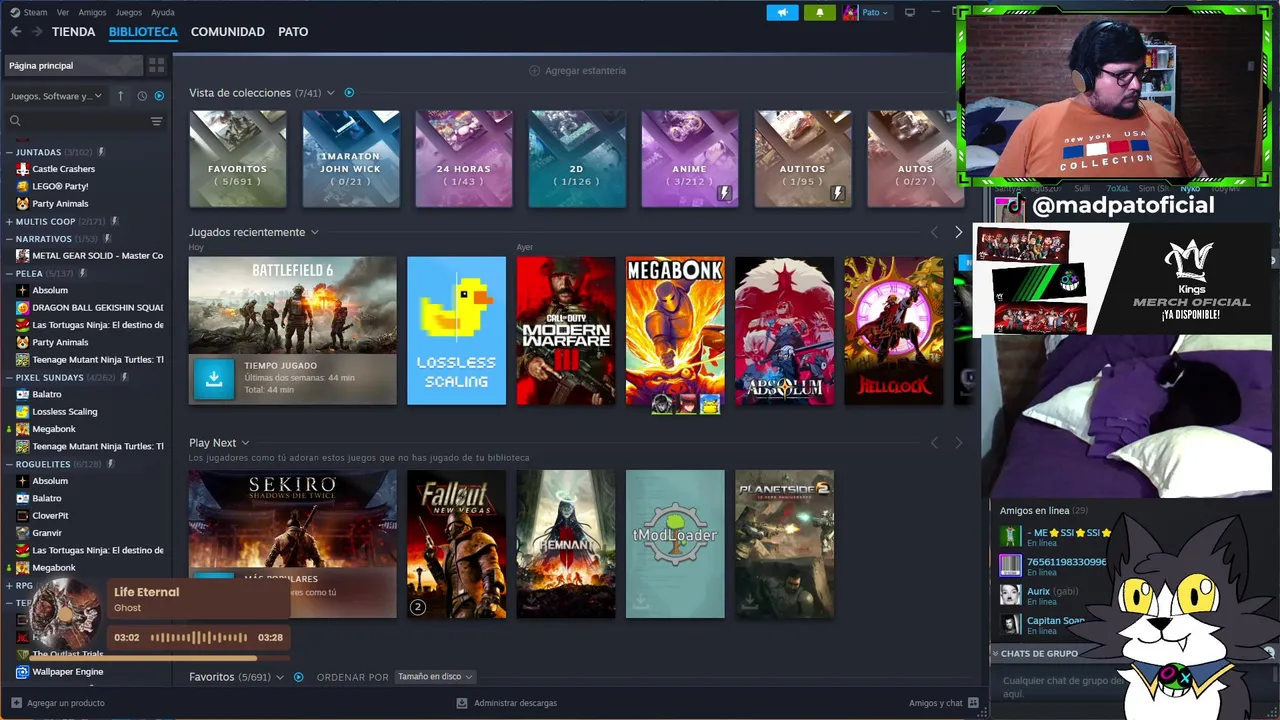The image size is (1280, 720).
Task: Go back with the left arrow
Action: tap(16, 32)
